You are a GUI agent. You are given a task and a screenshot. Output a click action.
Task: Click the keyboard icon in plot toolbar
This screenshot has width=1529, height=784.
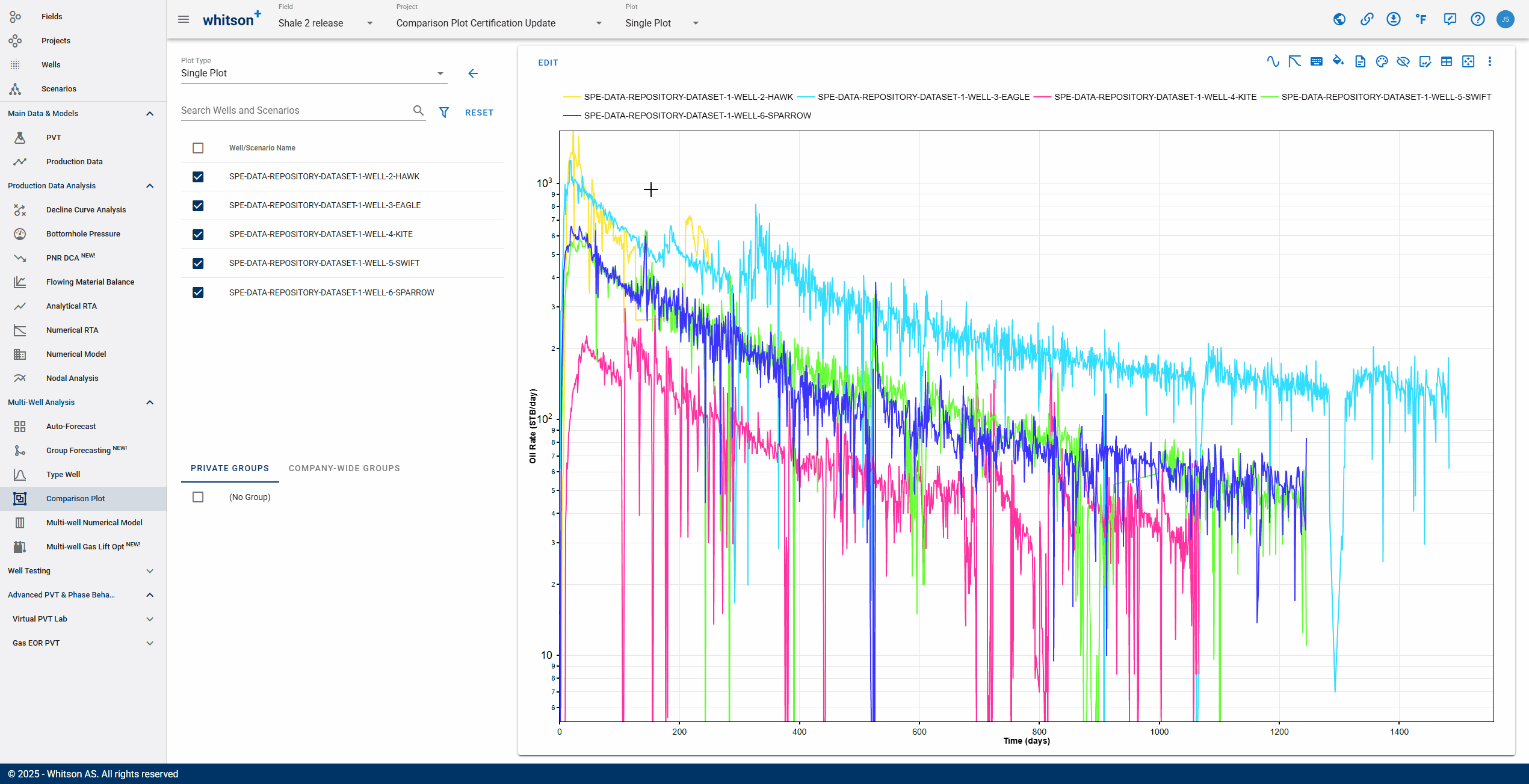coord(1317,61)
